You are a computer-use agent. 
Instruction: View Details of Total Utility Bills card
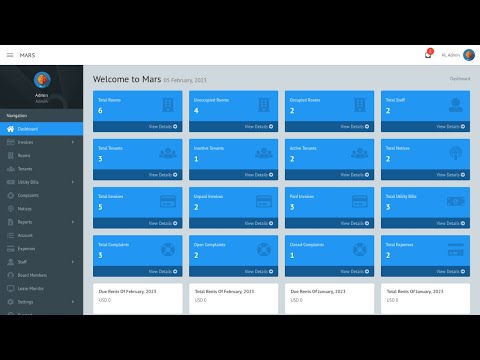[451, 223]
